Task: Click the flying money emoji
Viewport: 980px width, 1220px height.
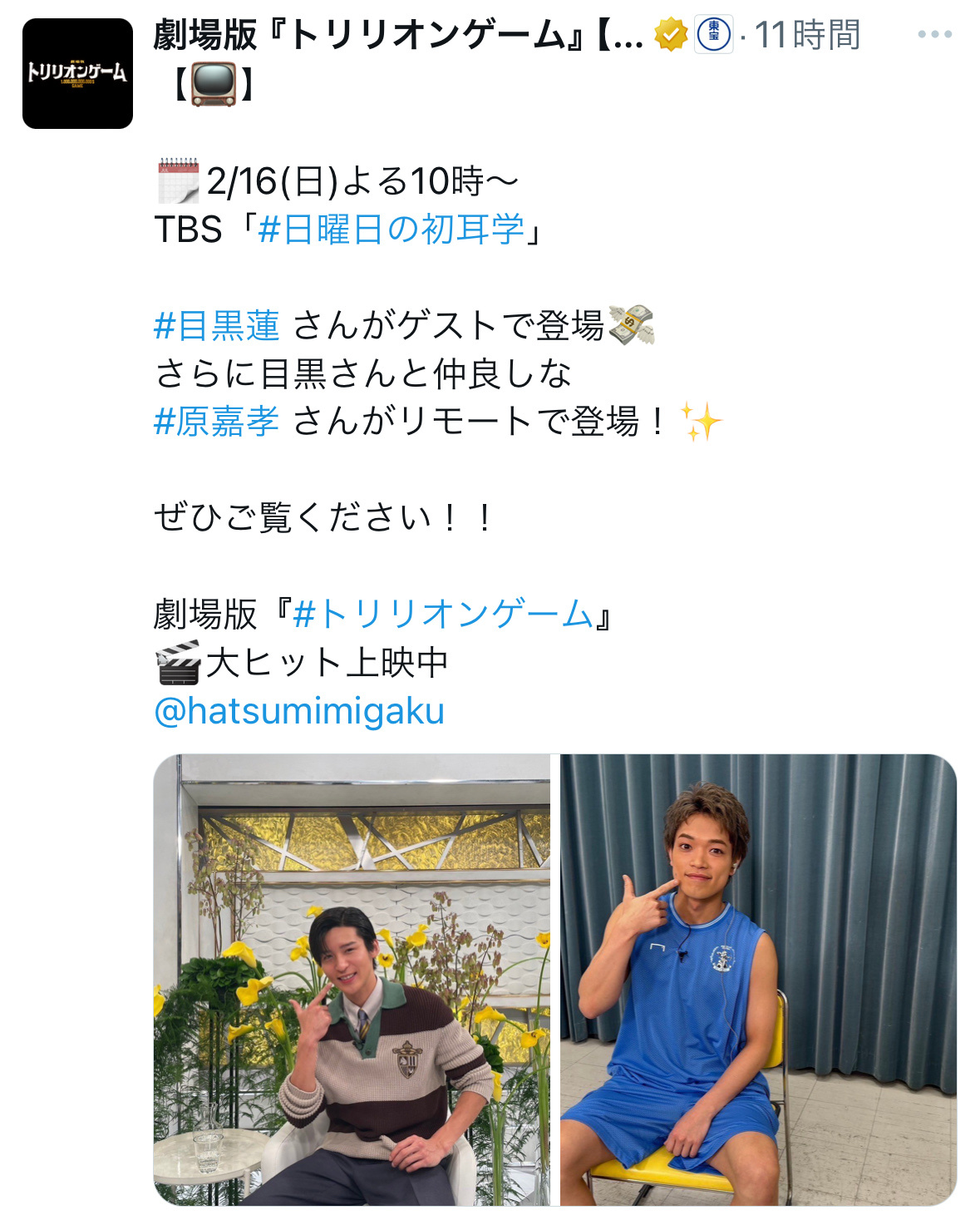Action: click(x=632, y=325)
